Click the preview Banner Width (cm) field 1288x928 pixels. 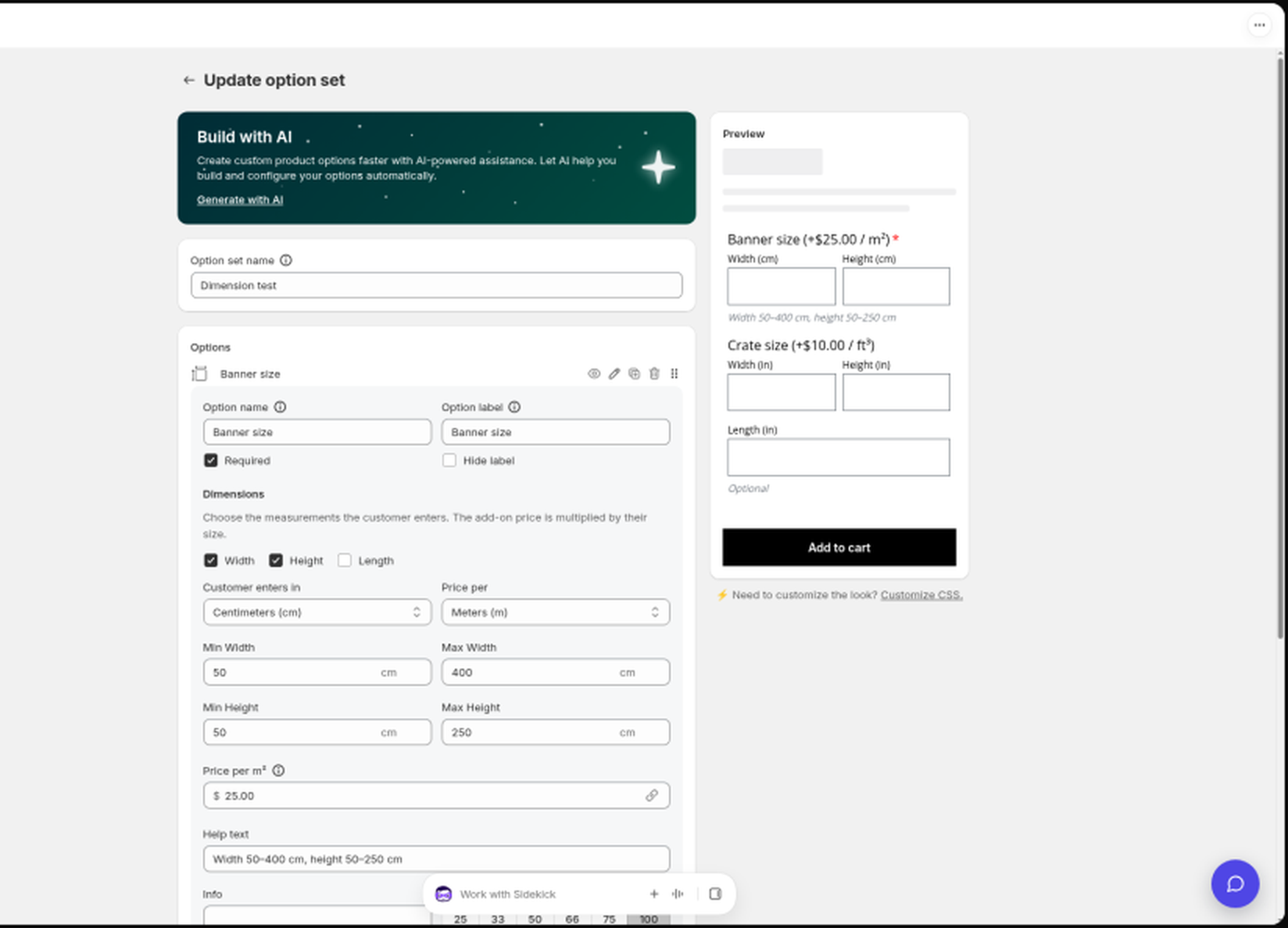pyautogui.click(x=782, y=287)
